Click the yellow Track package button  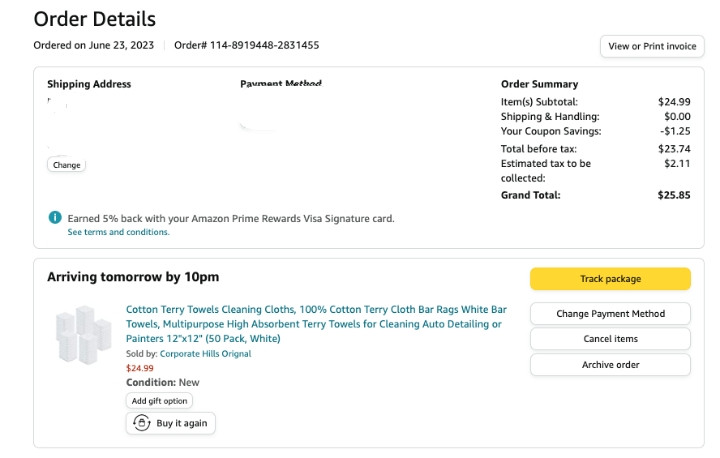pyautogui.click(x=610, y=279)
